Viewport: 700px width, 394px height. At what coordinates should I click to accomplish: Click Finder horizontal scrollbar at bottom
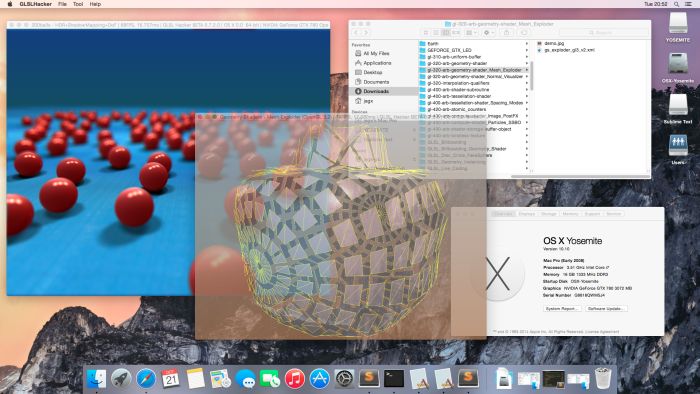[x=580, y=176]
